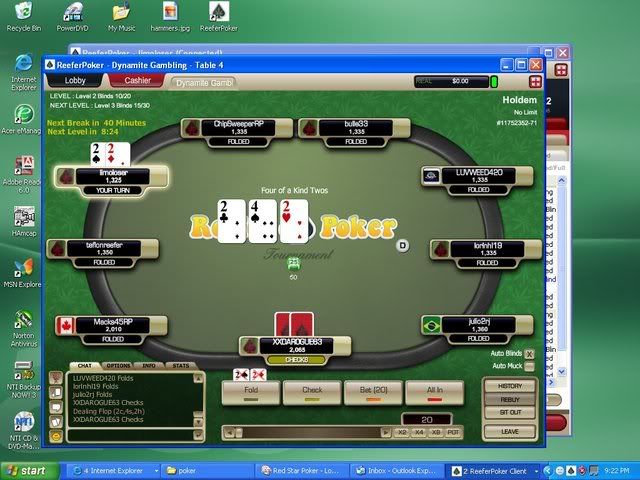Set the bet to X8
The image size is (640, 480).
click(x=436, y=433)
